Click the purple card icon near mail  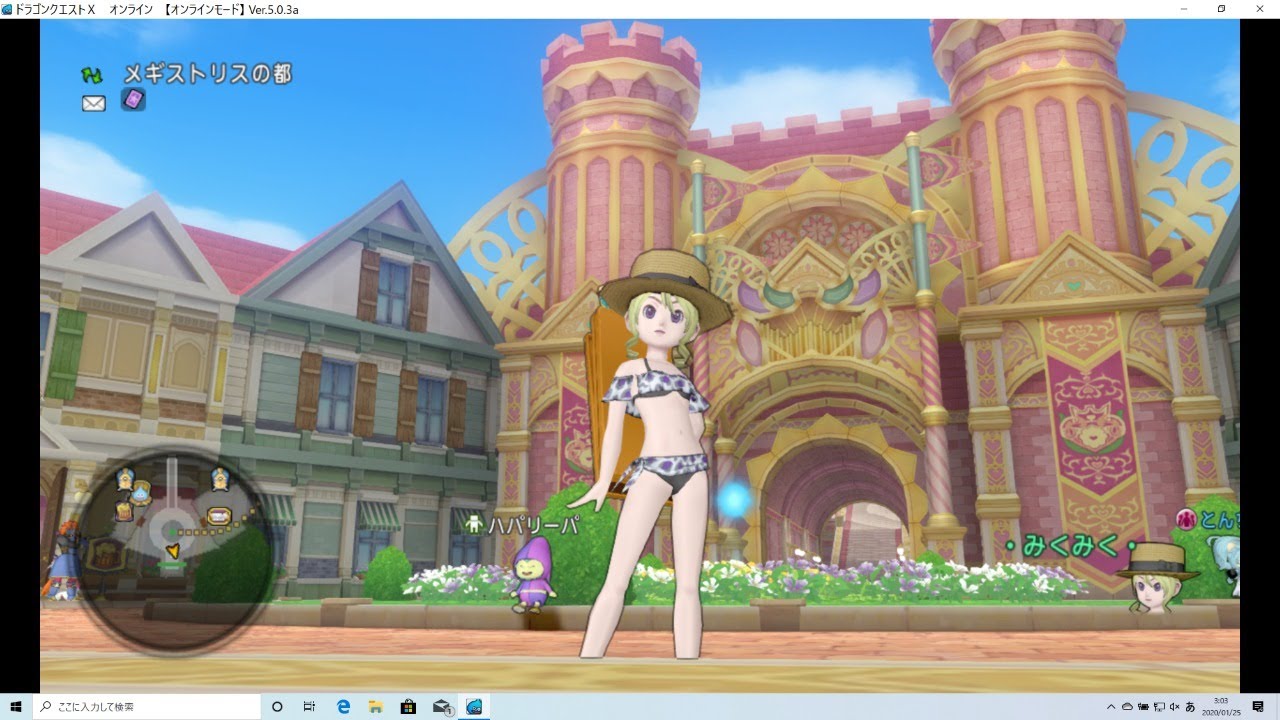tap(134, 99)
